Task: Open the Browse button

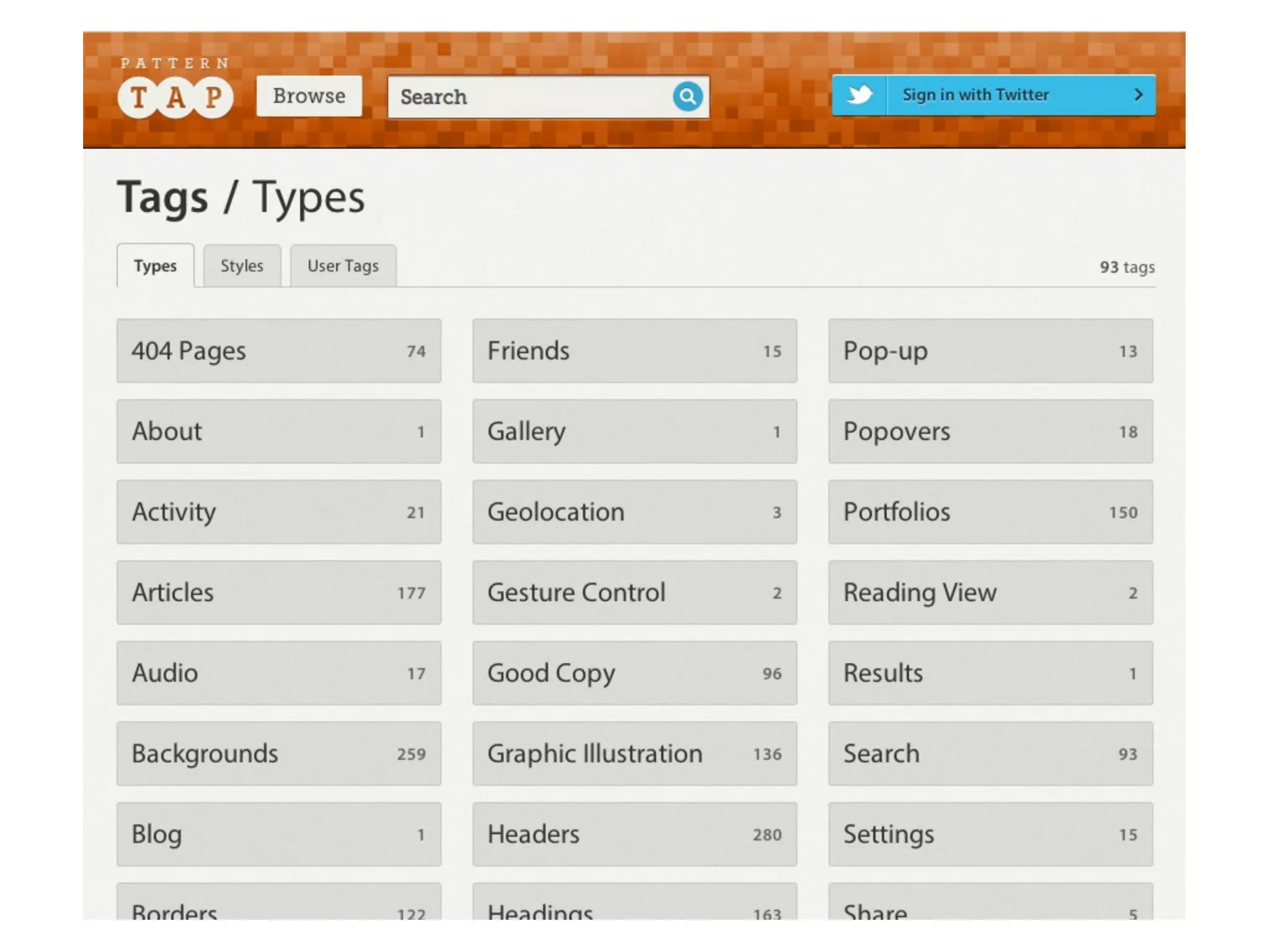Action: click(309, 96)
